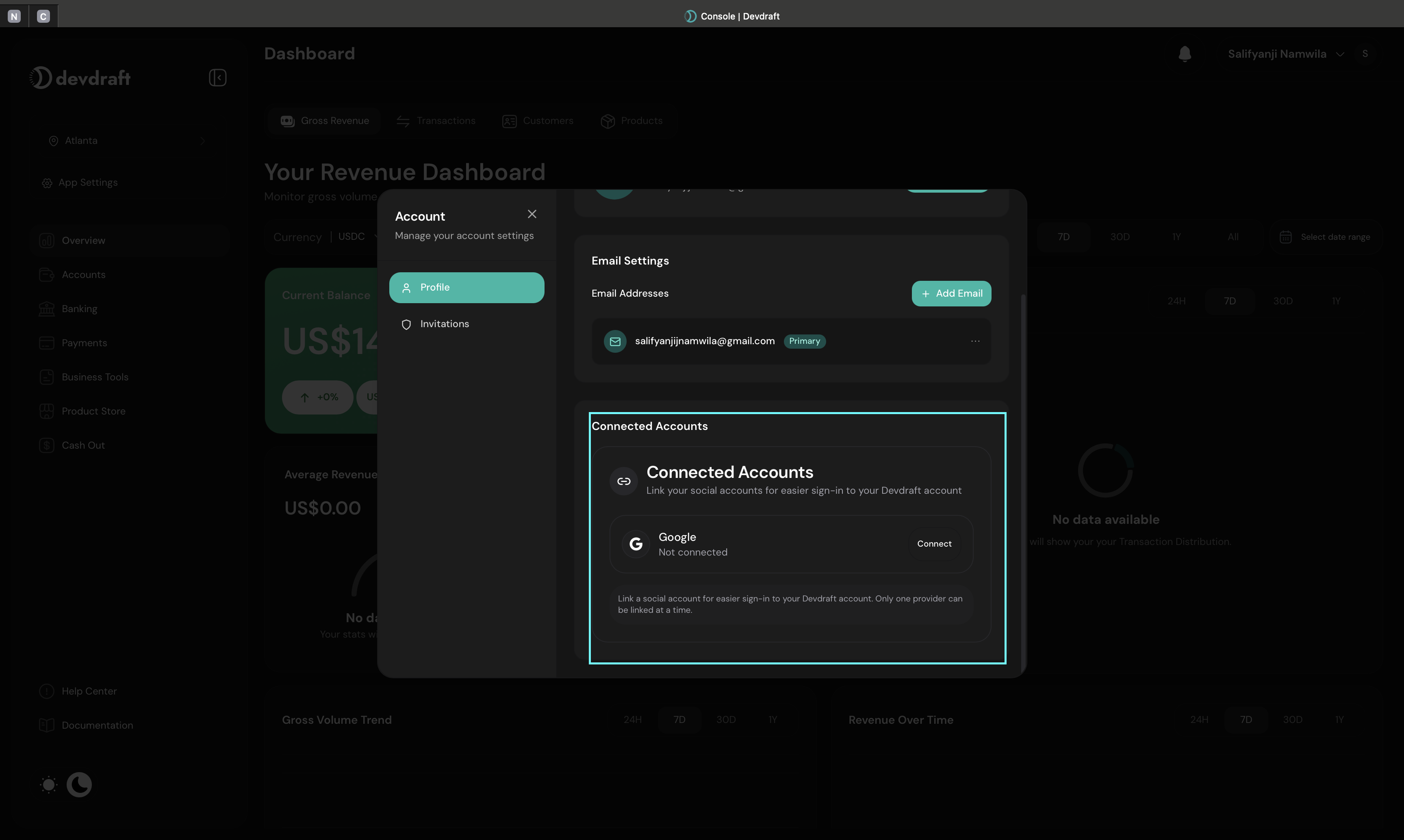The height and width of the screenshot is (840, 1404).
Task: Click the devdraft logo
Action: (x=80, y=78)
